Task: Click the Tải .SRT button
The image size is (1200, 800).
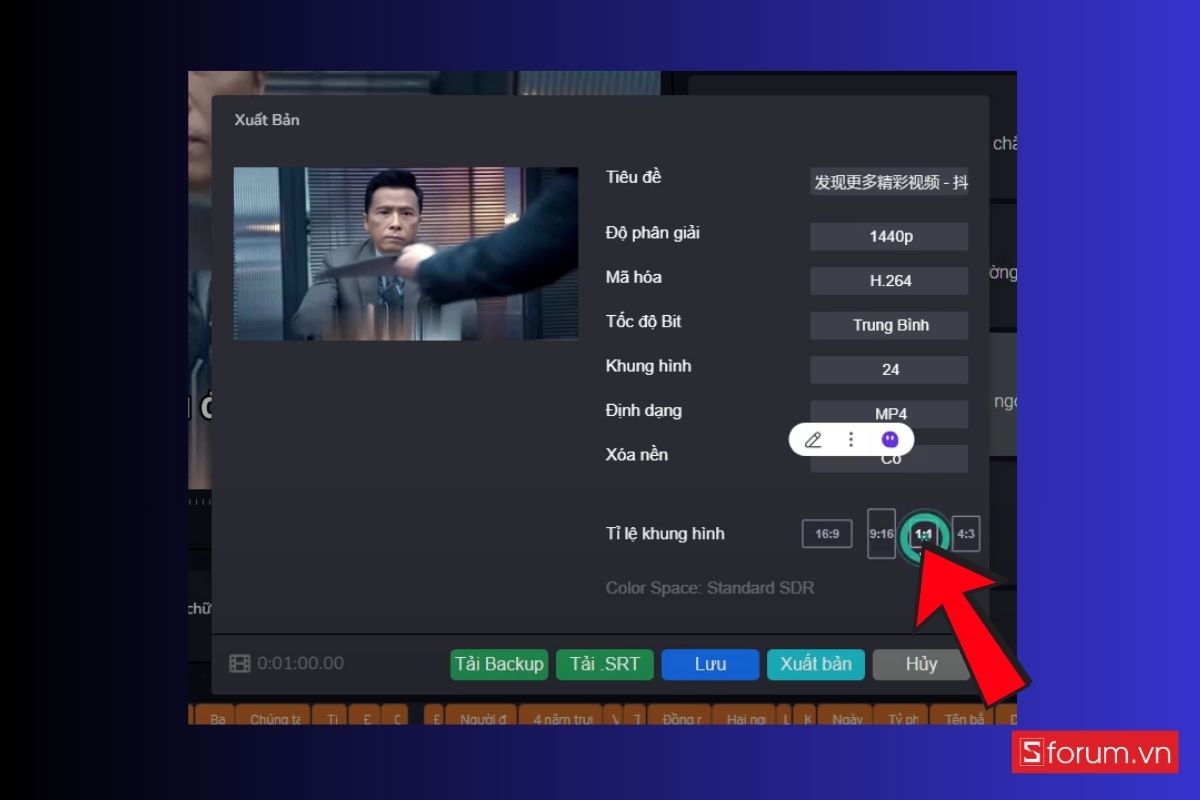Action: pyautogui.click(x=605, y=665)
